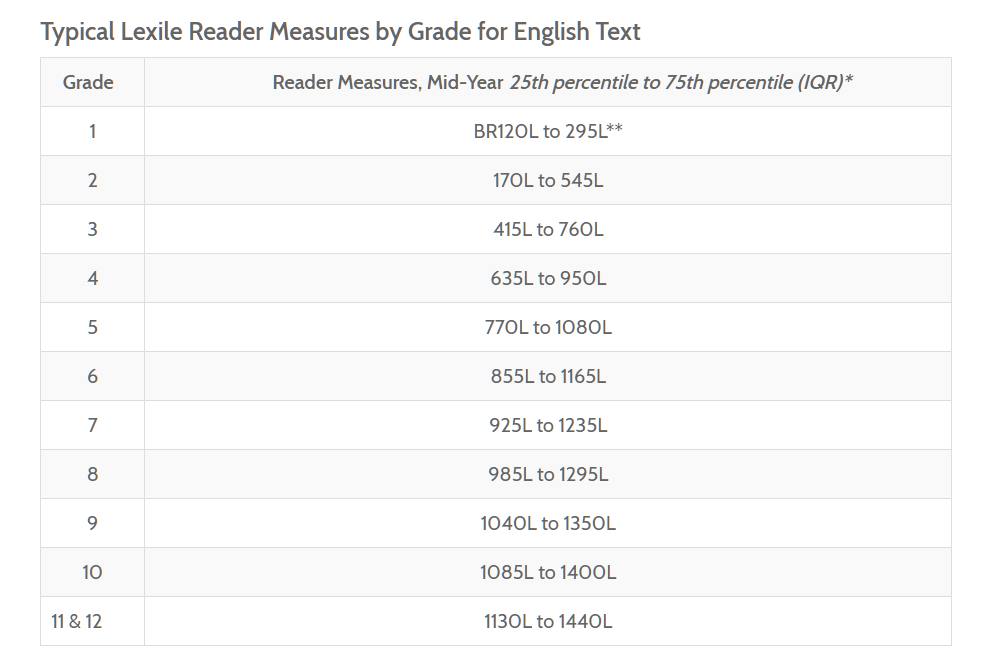This screenshot has width=1008, height=668.
Task: Select the Grade 9 cell
Action: point(93,523)
